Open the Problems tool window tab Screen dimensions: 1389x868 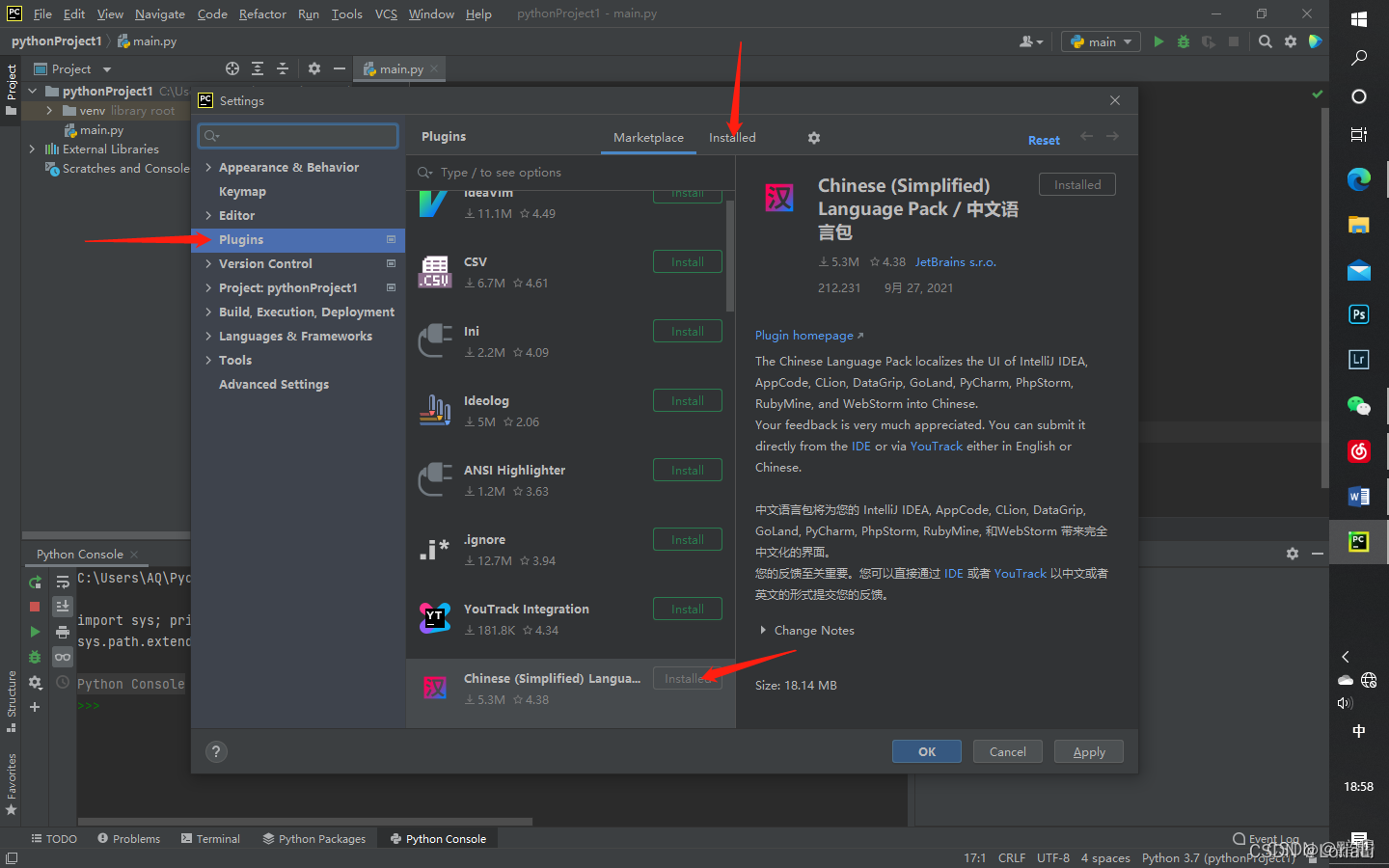(129, 839)
